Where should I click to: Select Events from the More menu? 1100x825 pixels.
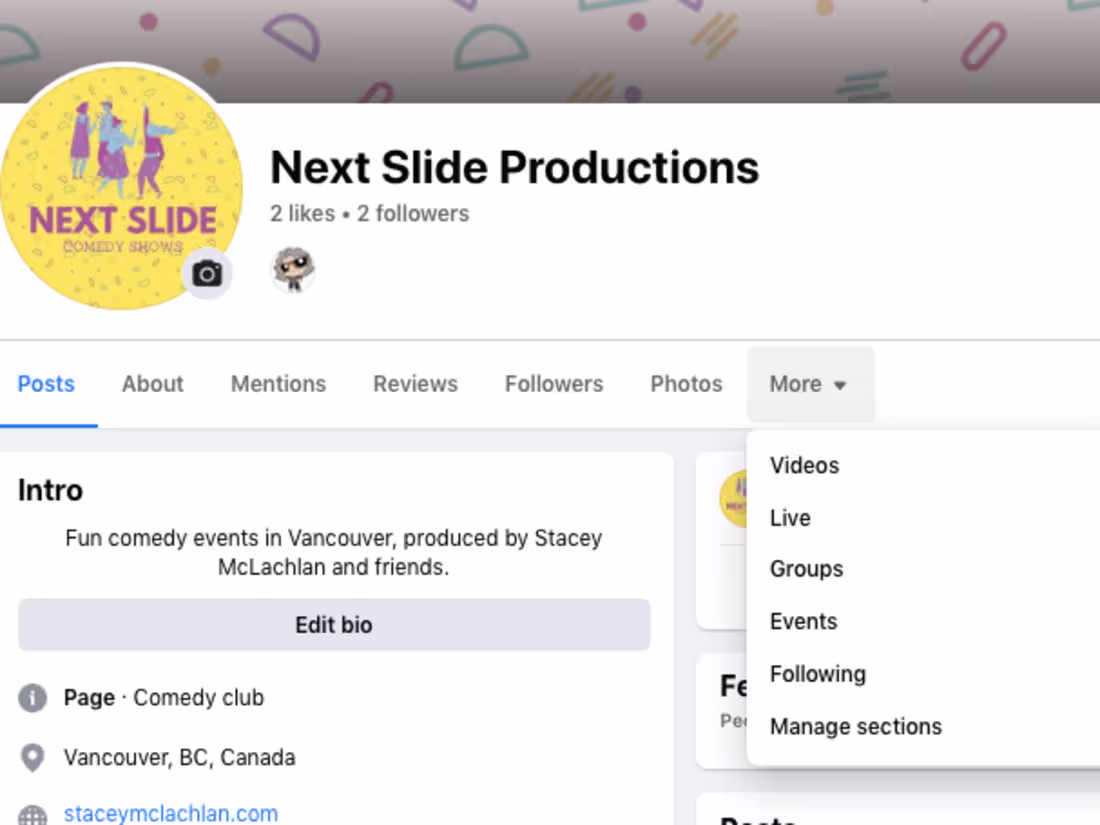[x=803, y=621]
